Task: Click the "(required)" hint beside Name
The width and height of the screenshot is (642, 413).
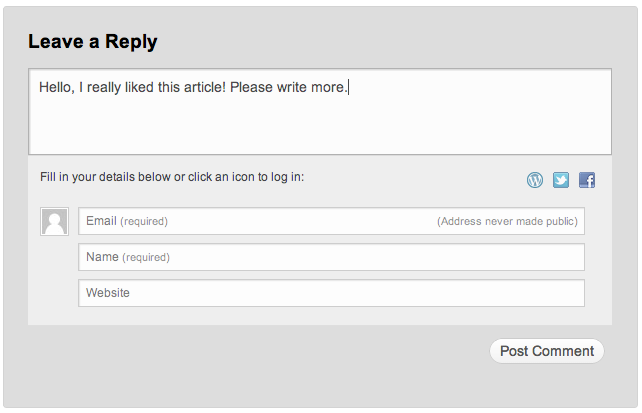Action: tap(146, 257)
